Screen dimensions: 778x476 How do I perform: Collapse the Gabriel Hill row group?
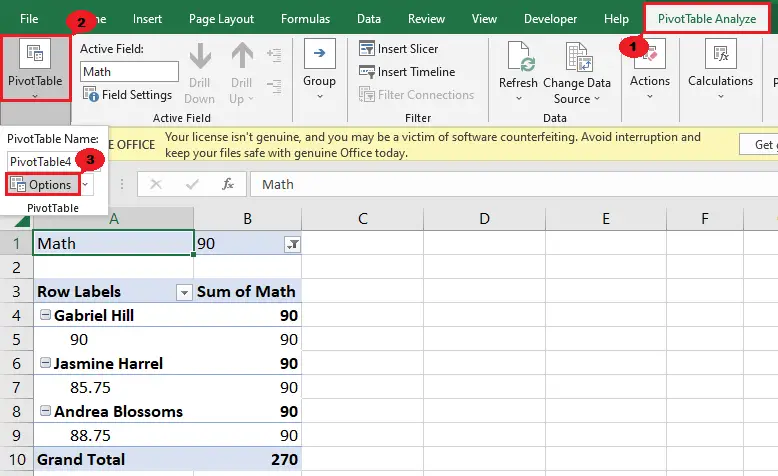(x=45, y=315)
